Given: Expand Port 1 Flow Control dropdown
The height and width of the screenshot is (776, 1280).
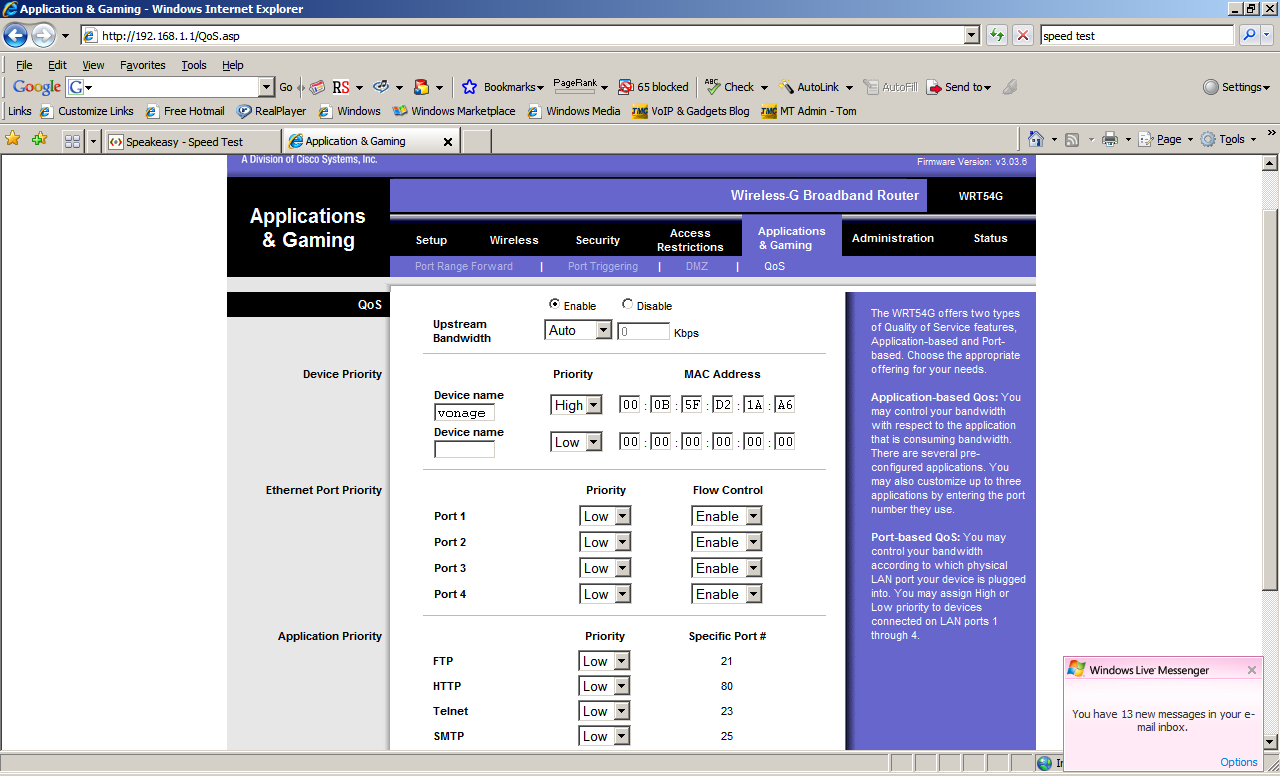Looking at the screenshot, I should click(x=726, y=516).
